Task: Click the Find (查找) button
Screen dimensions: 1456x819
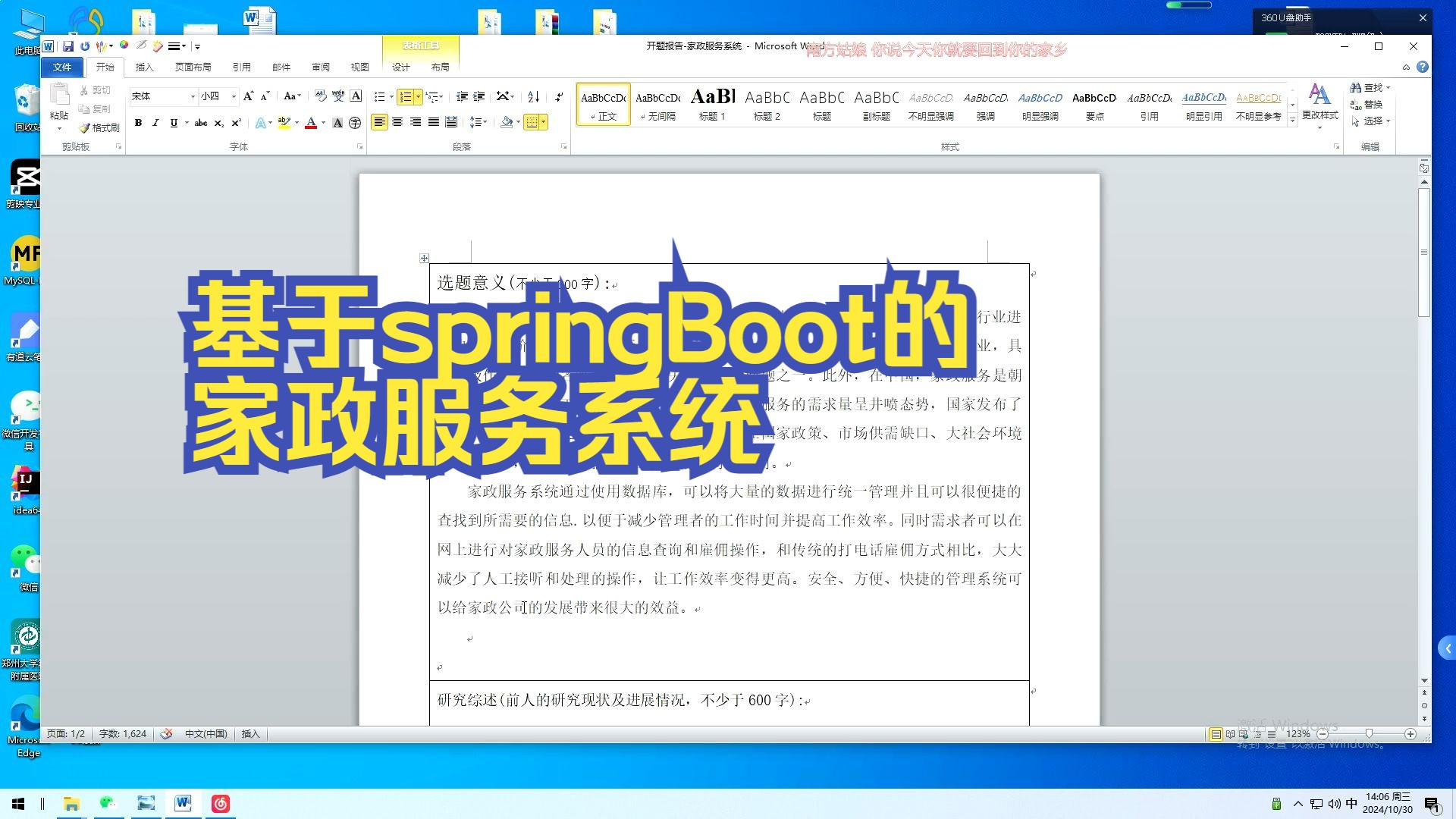Action: [1370, 88]
